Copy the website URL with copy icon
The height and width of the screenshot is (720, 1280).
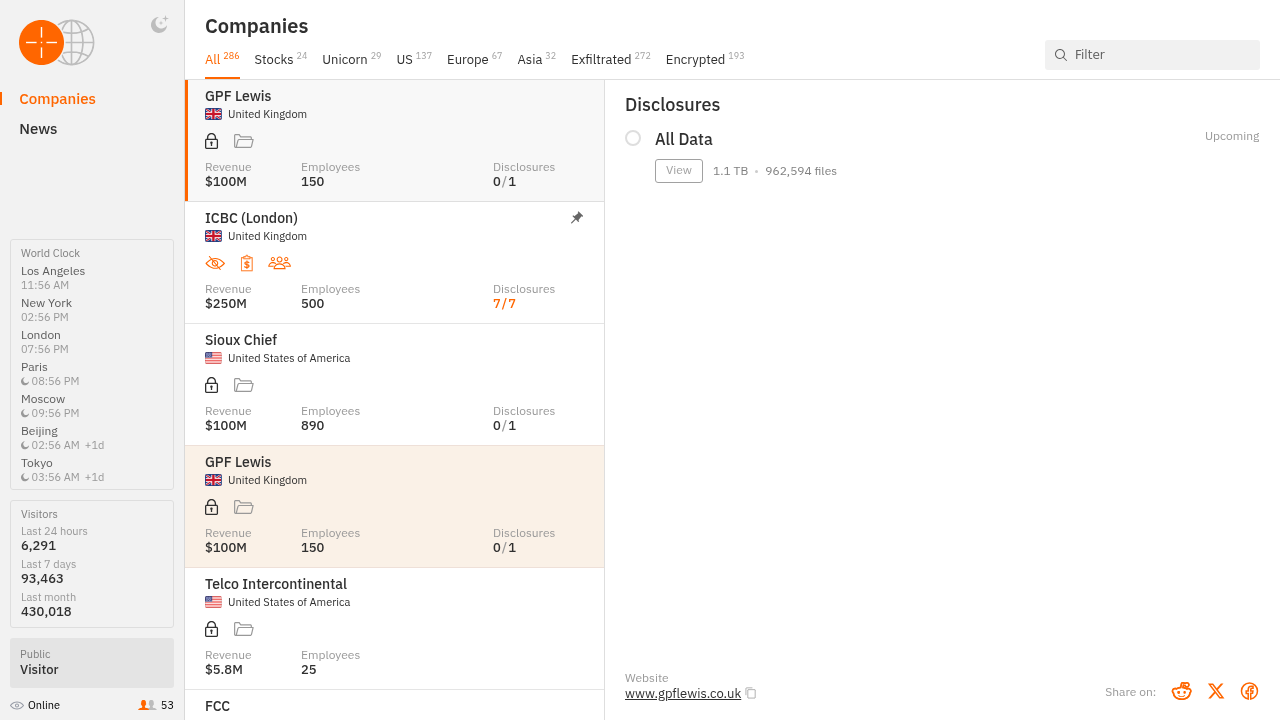751,693
